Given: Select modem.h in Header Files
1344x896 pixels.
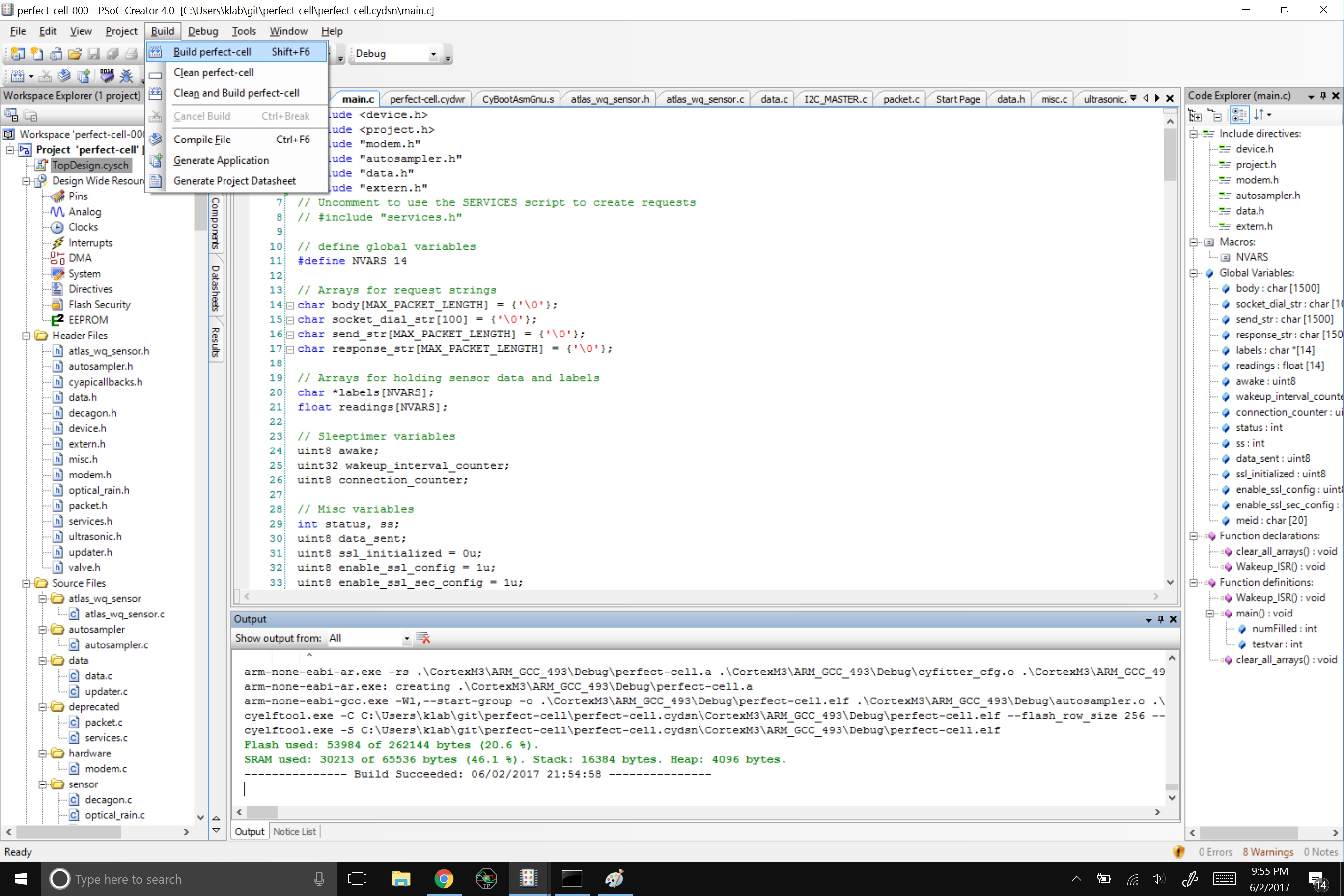Looking at the screenshot, I should pos(90,475).
